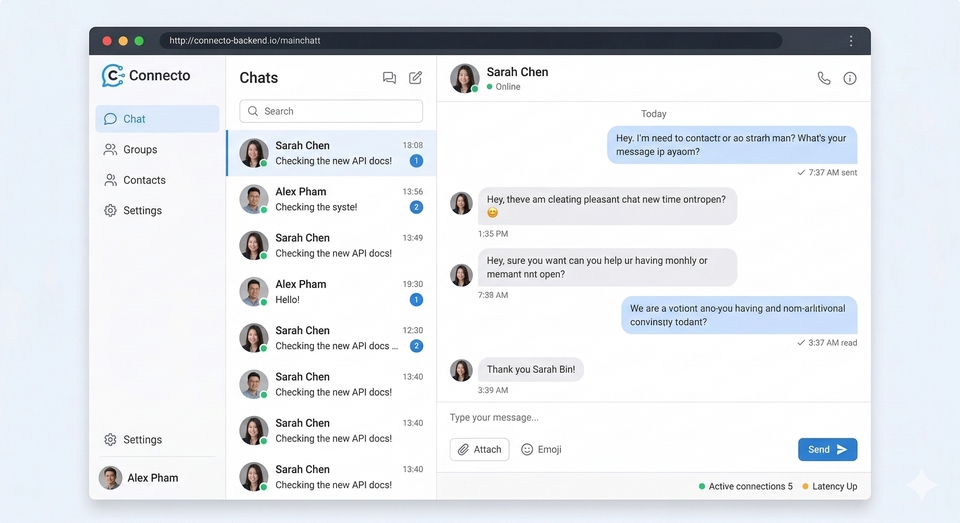Select Chat in the sidebar
Screen dimensions: 960x523
pyautogui.click(x=157, y=119)
